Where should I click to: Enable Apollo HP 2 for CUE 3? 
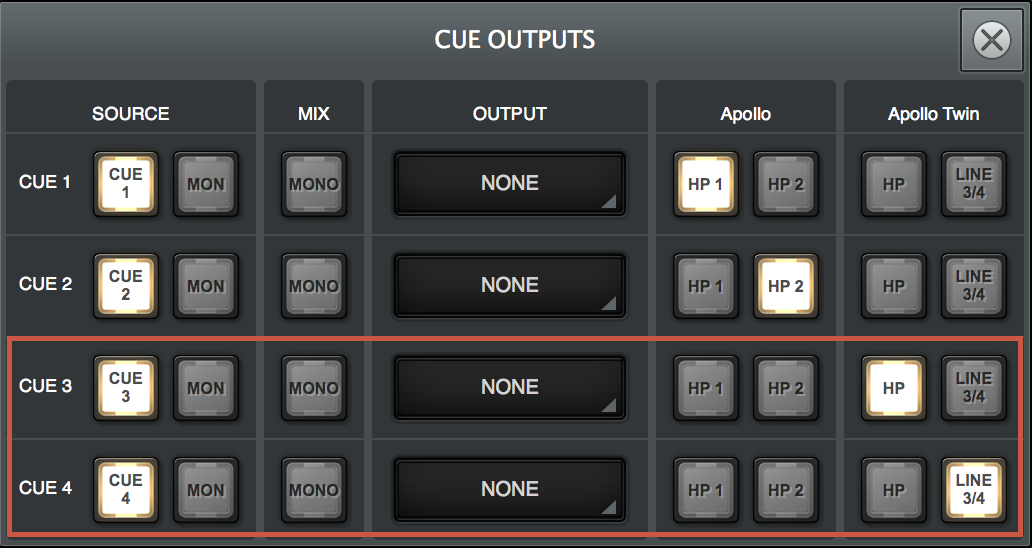pyautogui.click(x=786, y=388)
